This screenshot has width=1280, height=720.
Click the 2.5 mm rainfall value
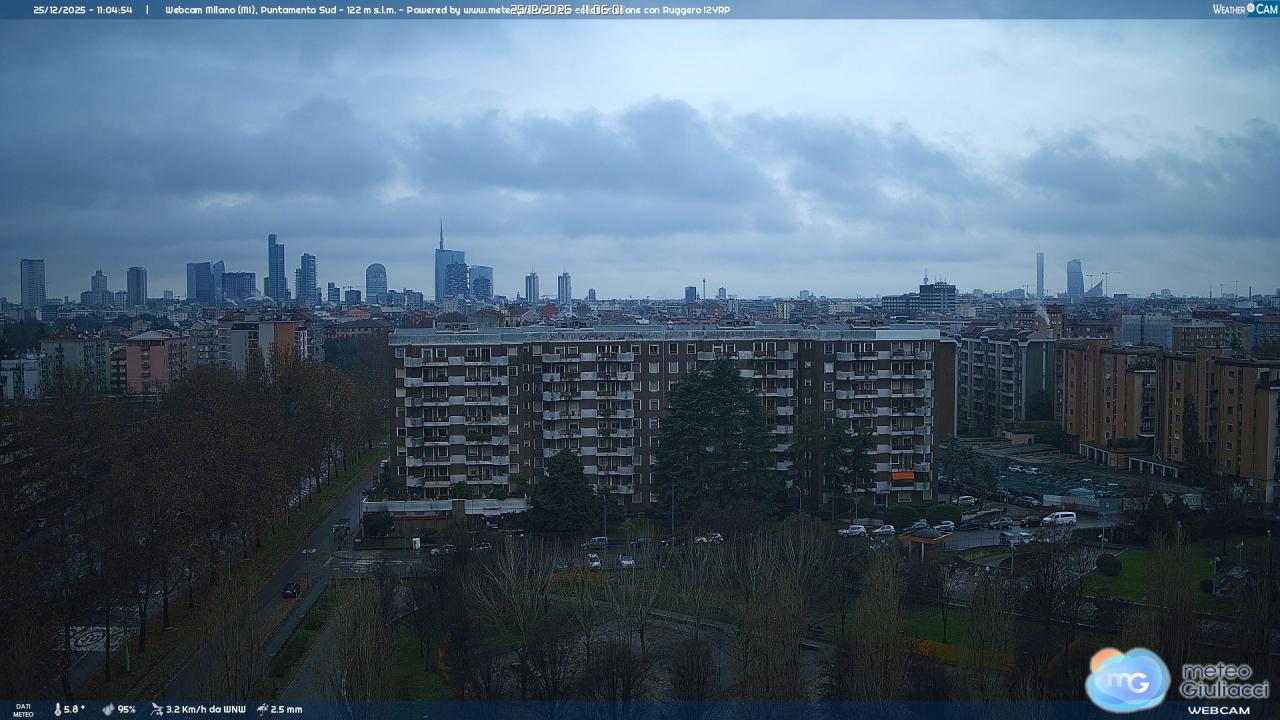coord(286,709)
